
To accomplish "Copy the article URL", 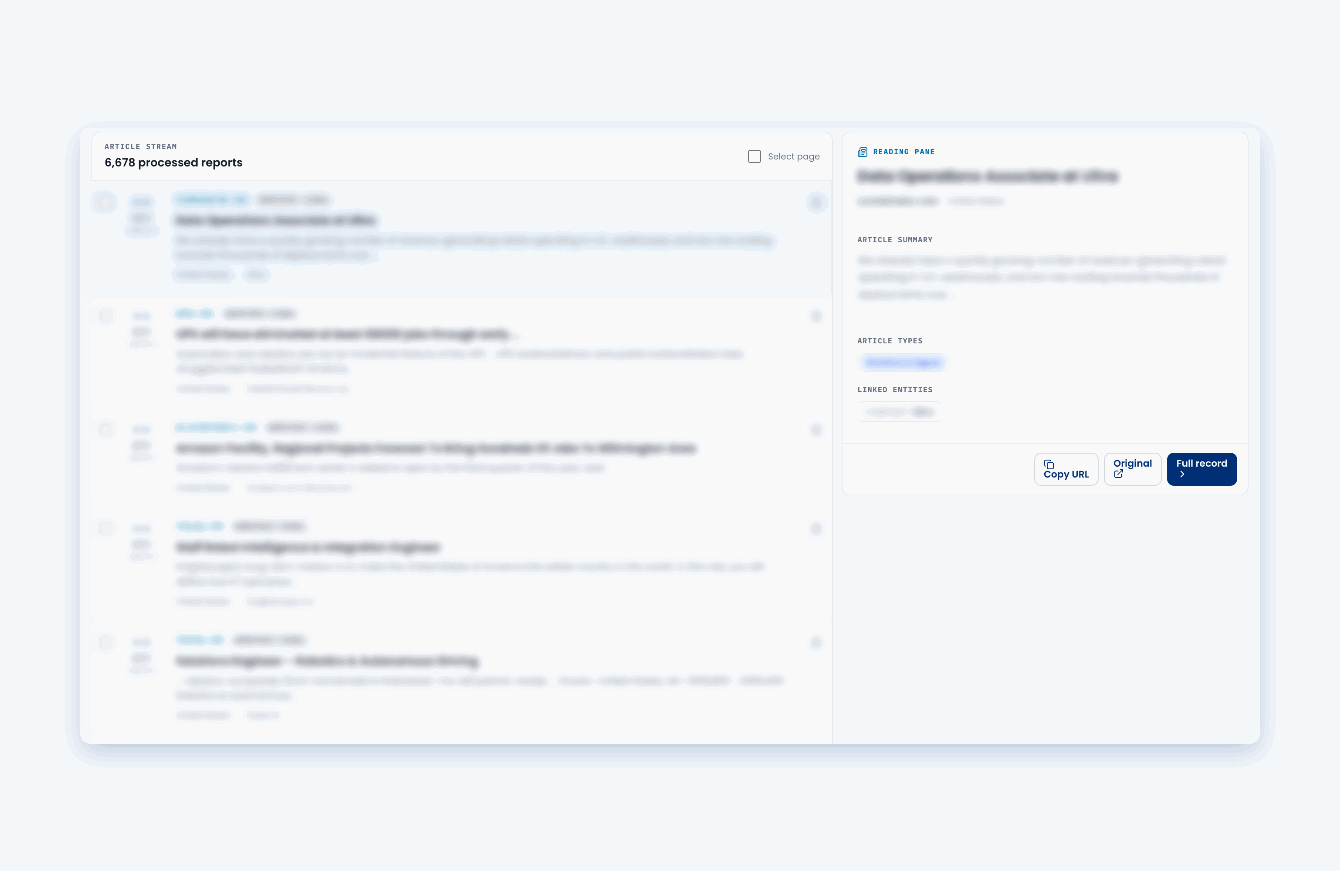I will [1066, 469].
